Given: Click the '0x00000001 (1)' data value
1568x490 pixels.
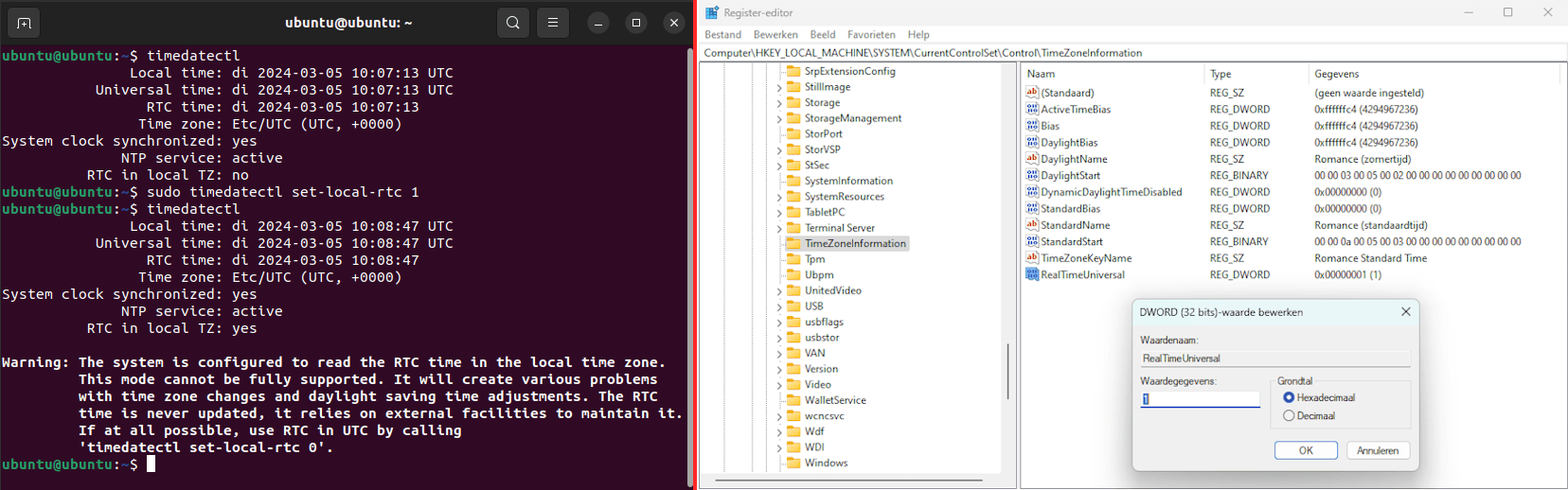Looking at the screenshot, I should coord(1347,275).
